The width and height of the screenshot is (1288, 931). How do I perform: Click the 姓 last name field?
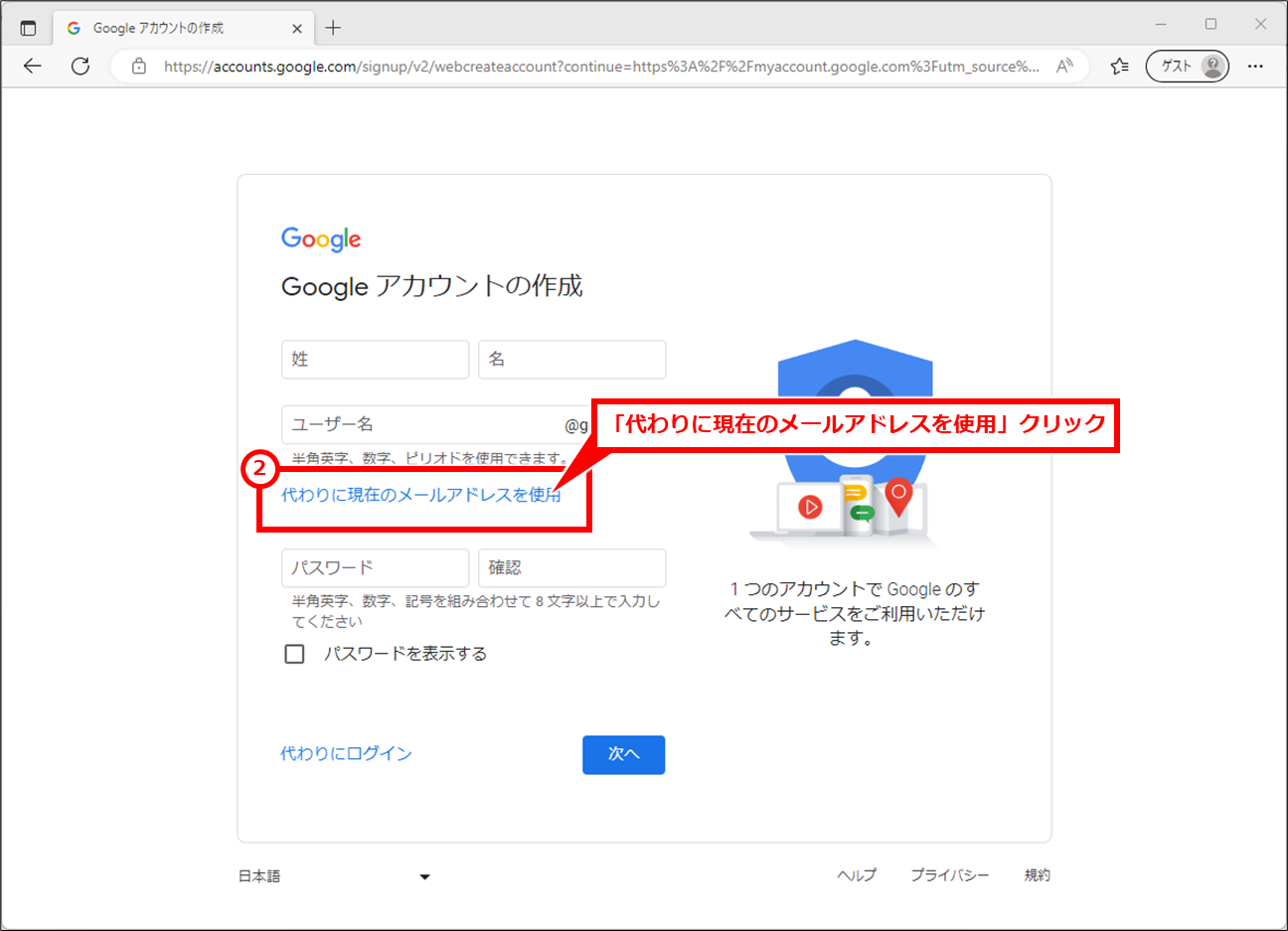pyautogui.click(x=375, y=359)
